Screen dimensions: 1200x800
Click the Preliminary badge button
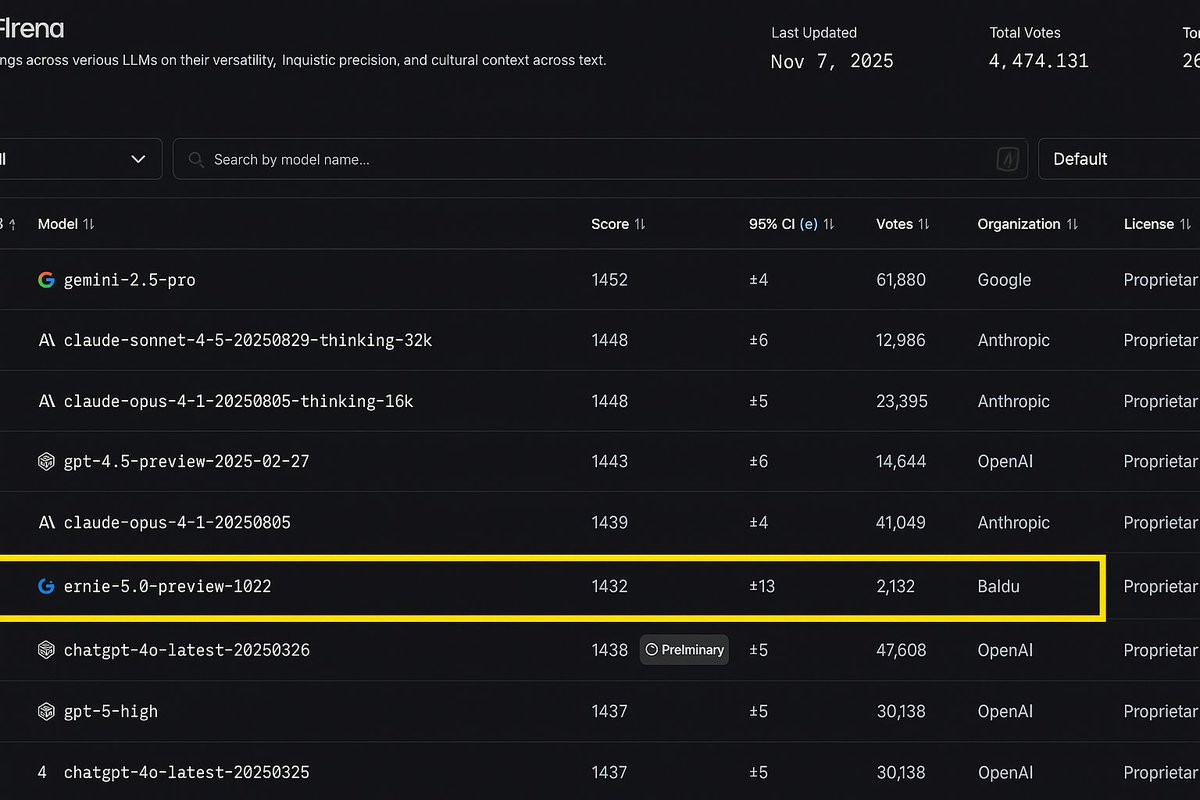(685, 650)
